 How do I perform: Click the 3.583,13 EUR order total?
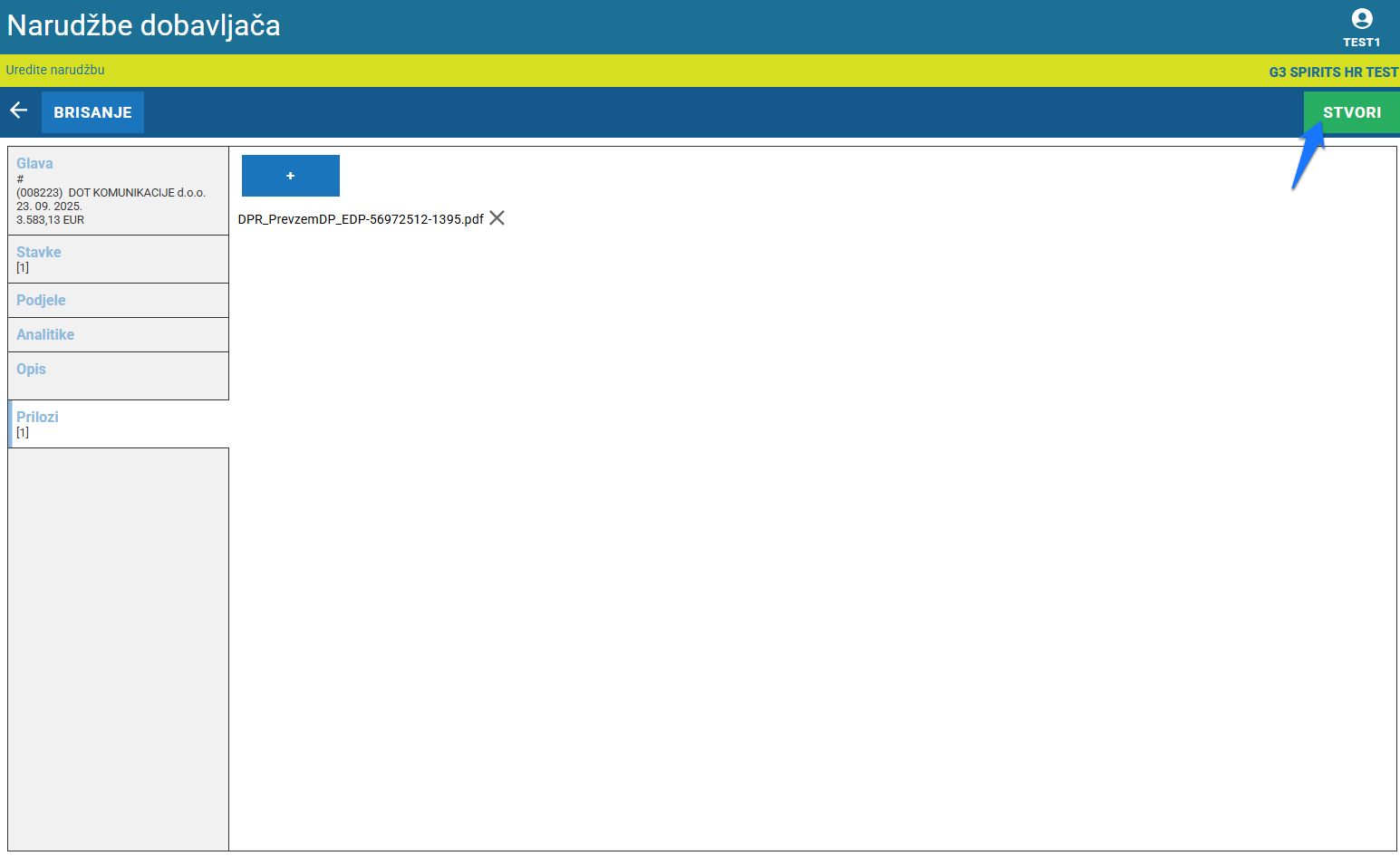coord(50,220)
